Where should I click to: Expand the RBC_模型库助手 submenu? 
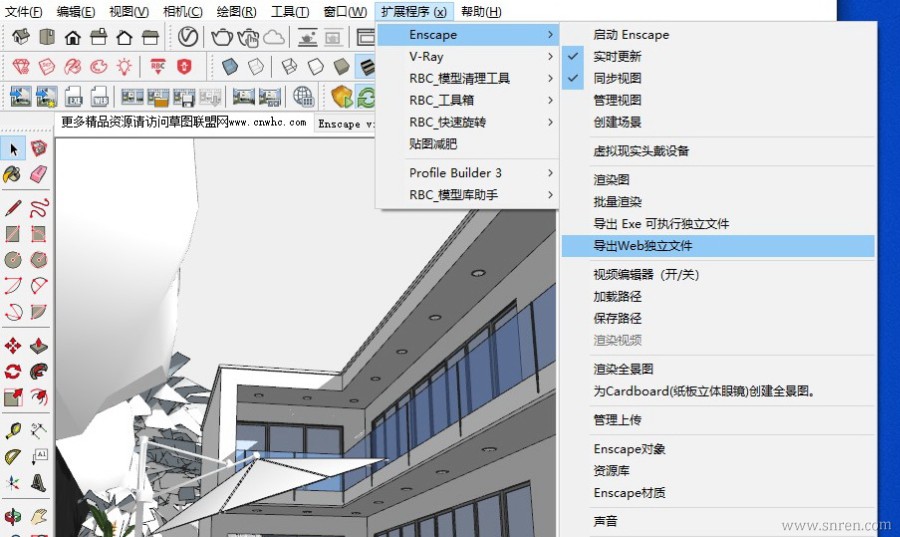tap(467, 195)
